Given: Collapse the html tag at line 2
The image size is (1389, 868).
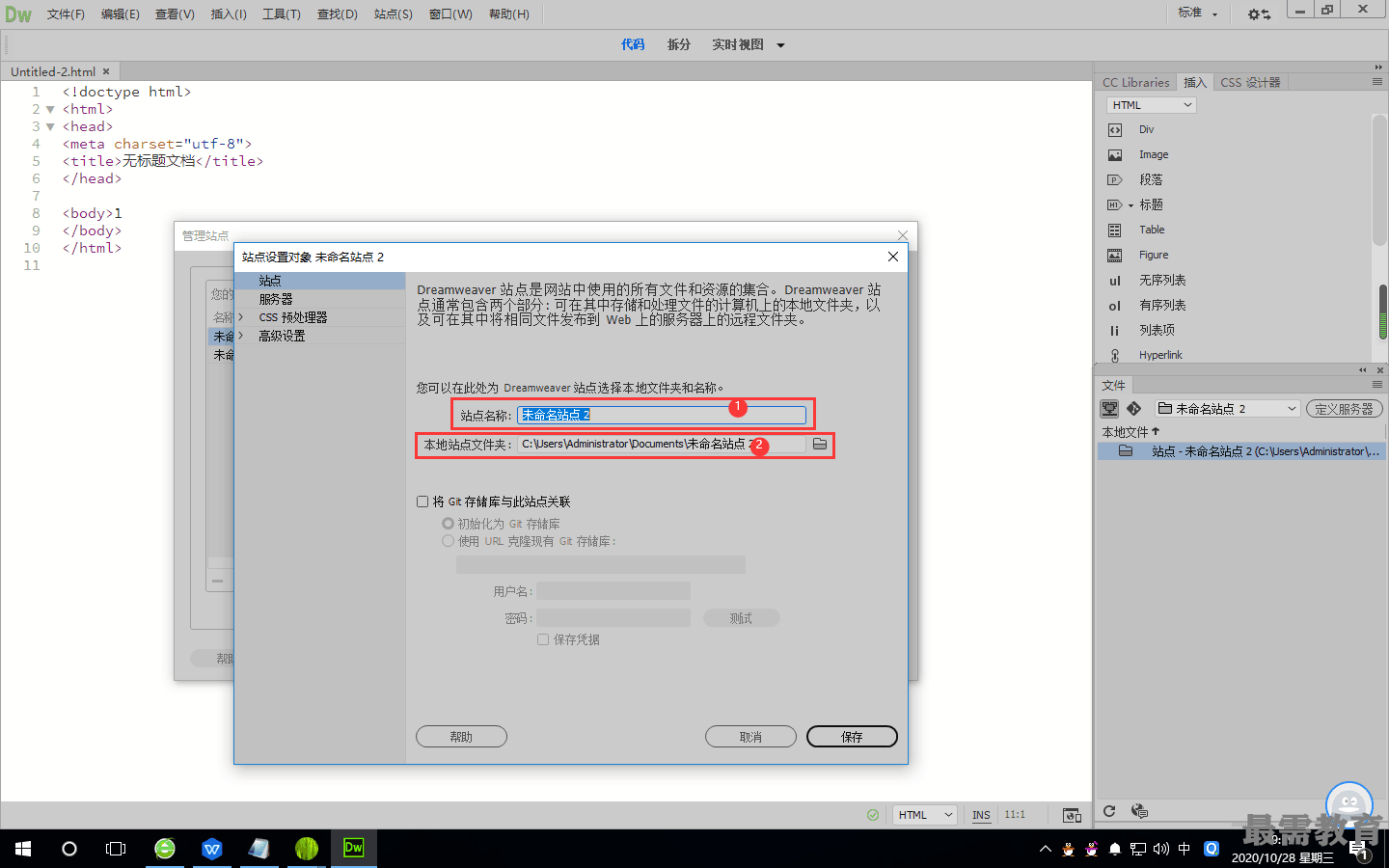Looking at the screenshot, I should pyautogui.click(x=50, y=110).
